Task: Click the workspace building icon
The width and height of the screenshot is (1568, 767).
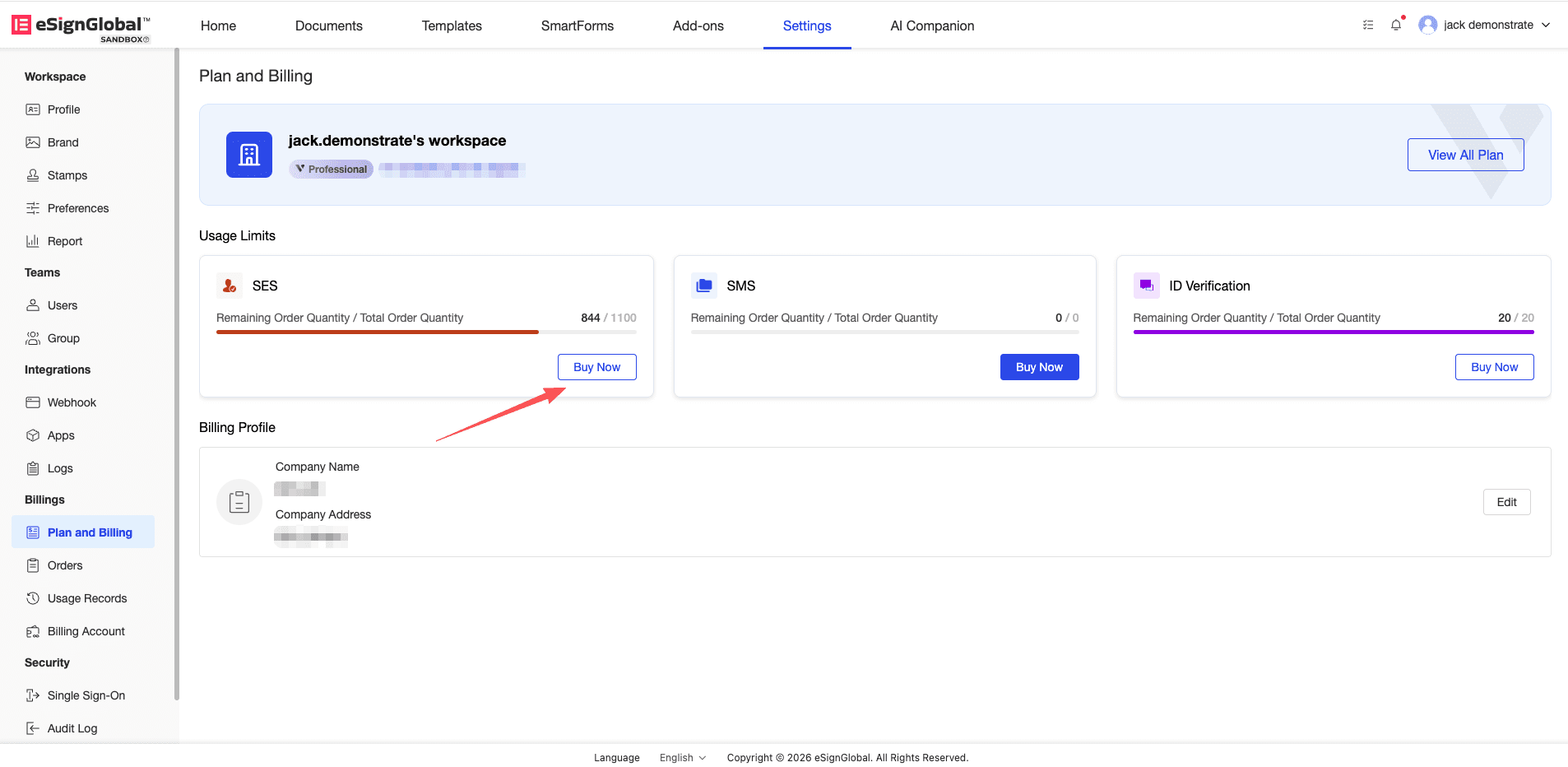Action: [x=249, y=155]
